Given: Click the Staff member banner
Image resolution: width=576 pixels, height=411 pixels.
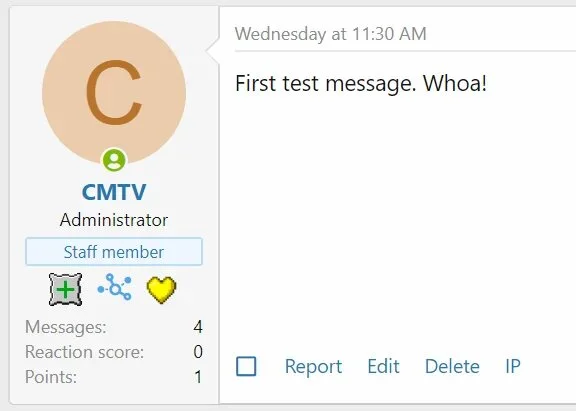Looking at the screenshot, I should click(x=114, y=252).
